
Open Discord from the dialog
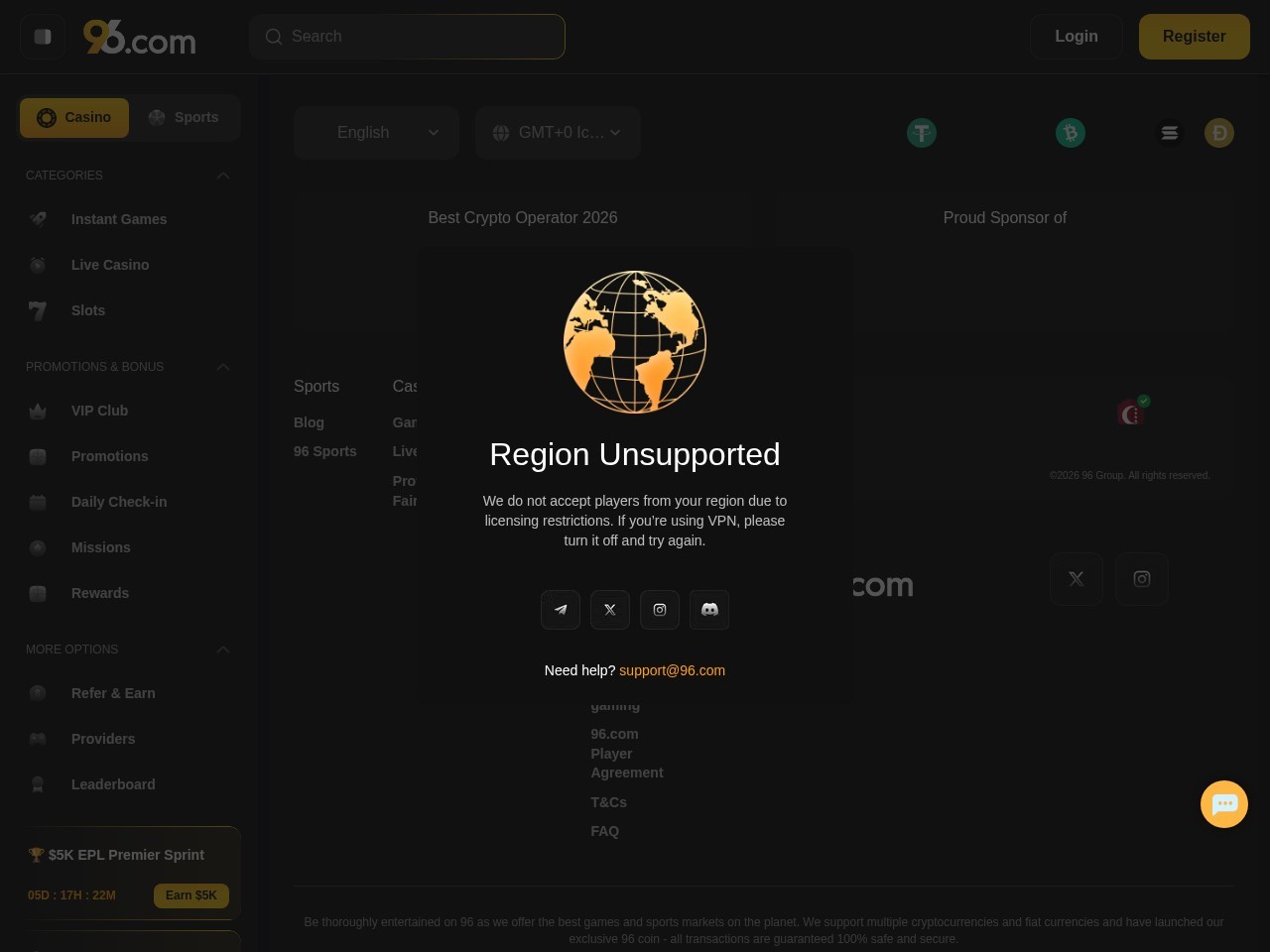click(x=709, y=610)
